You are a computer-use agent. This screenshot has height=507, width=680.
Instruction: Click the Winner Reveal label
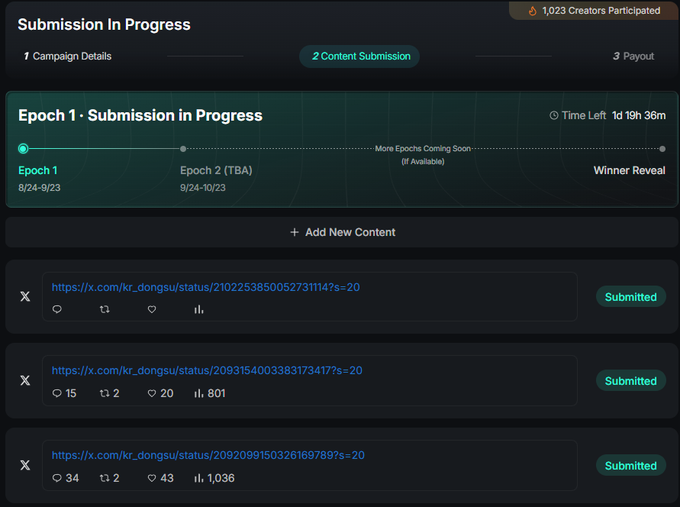tap(629, 170)
